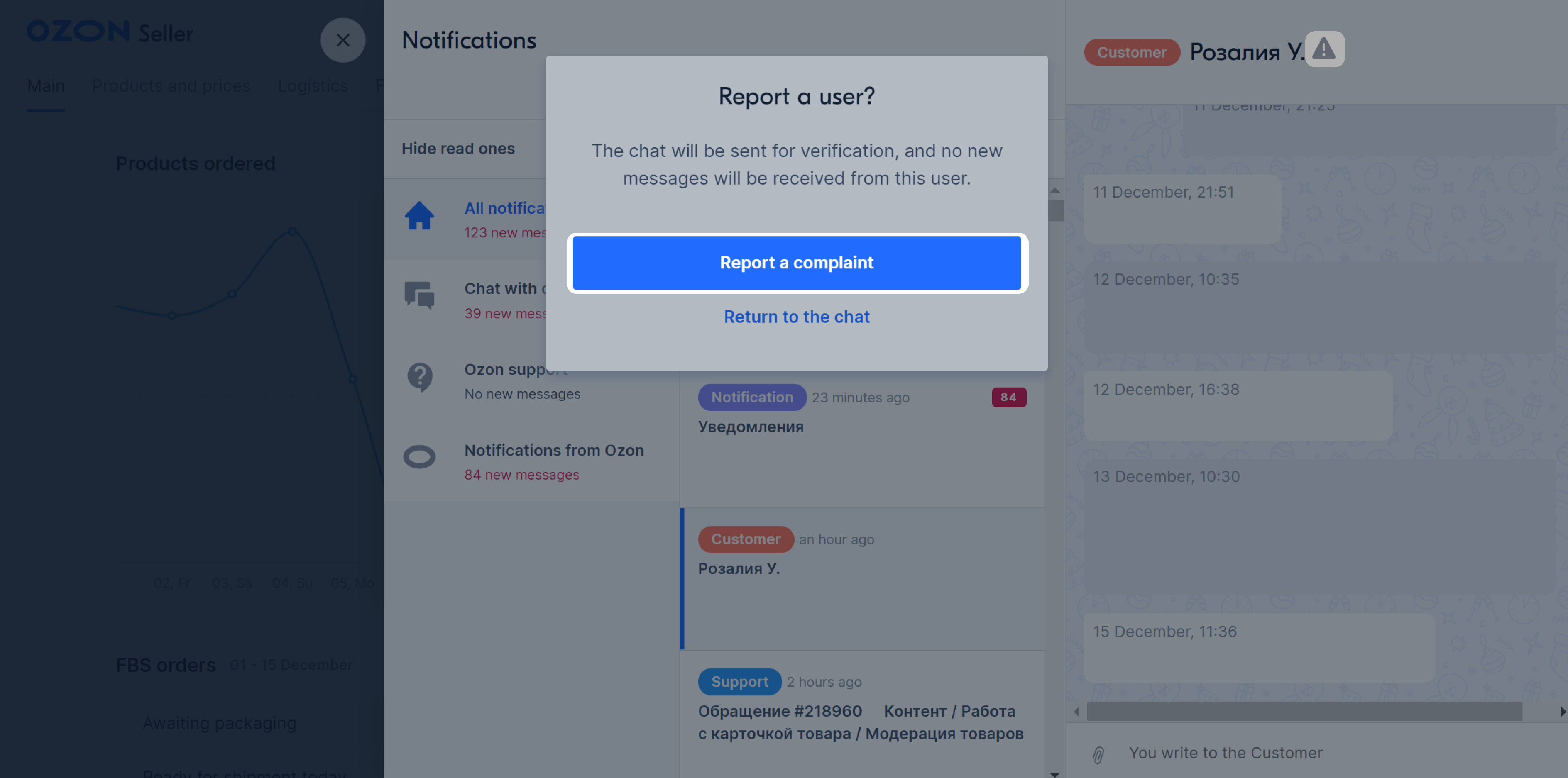This screenshot has height=778, width=1568.
Task: Switch to the Logistics tab
Action: 313,86
